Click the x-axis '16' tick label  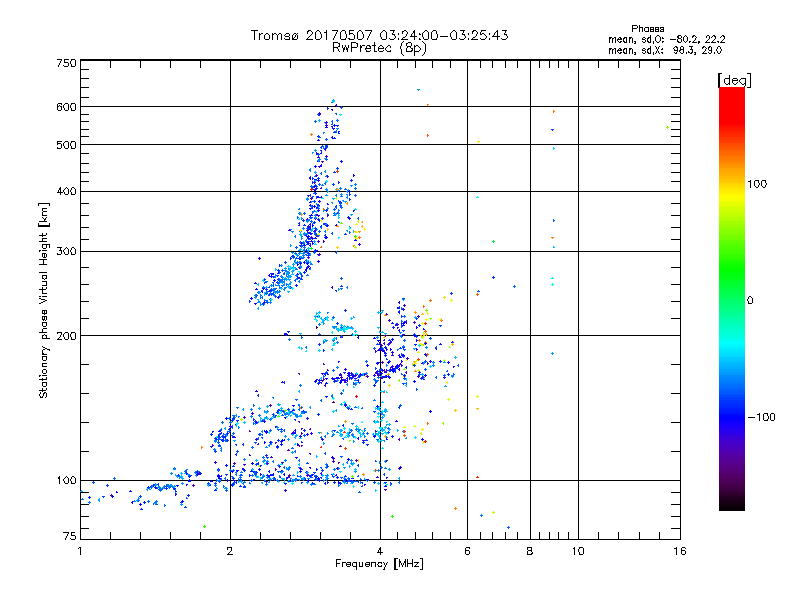point(680,551)
